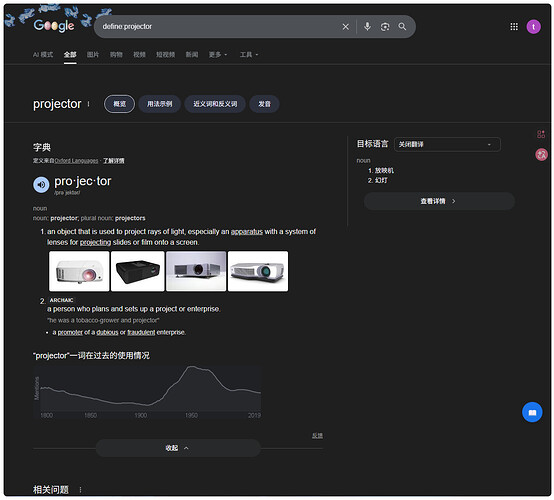Open three-dot menu beside 相关问题

pos(80,490)
